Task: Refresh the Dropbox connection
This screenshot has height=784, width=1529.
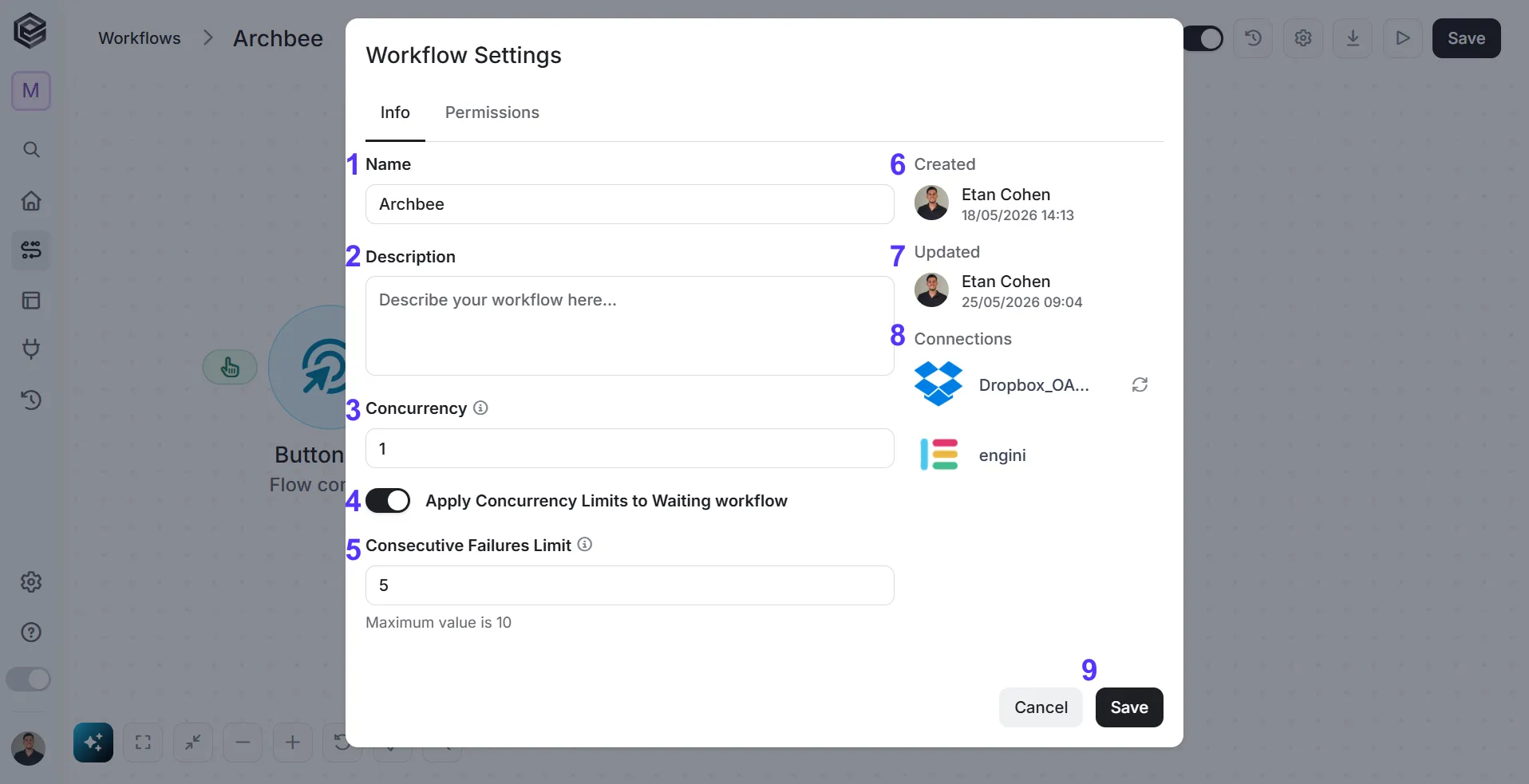Action: (1140, 385)
